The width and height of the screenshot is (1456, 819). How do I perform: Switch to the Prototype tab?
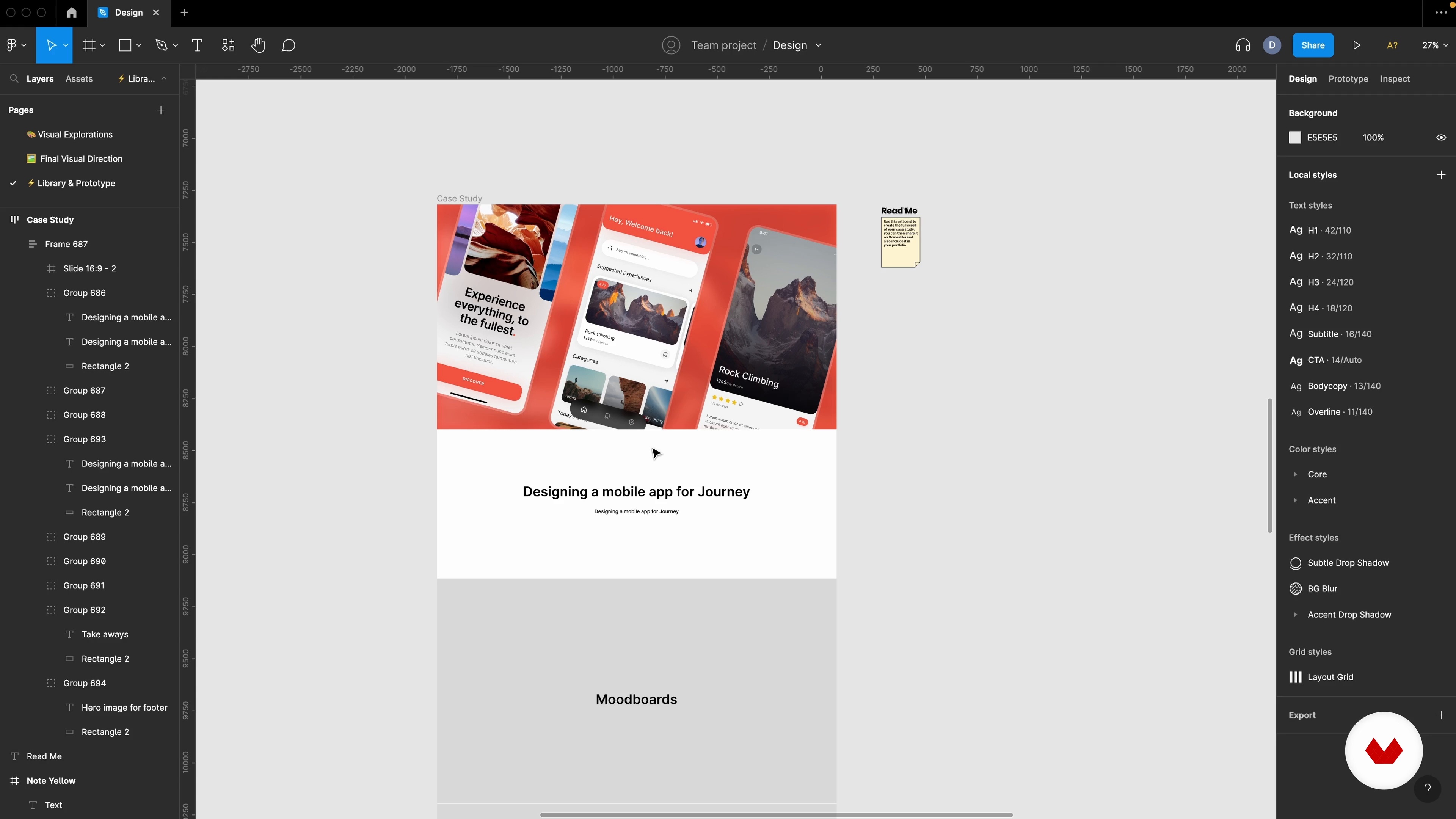click(x=1348, y=78)
